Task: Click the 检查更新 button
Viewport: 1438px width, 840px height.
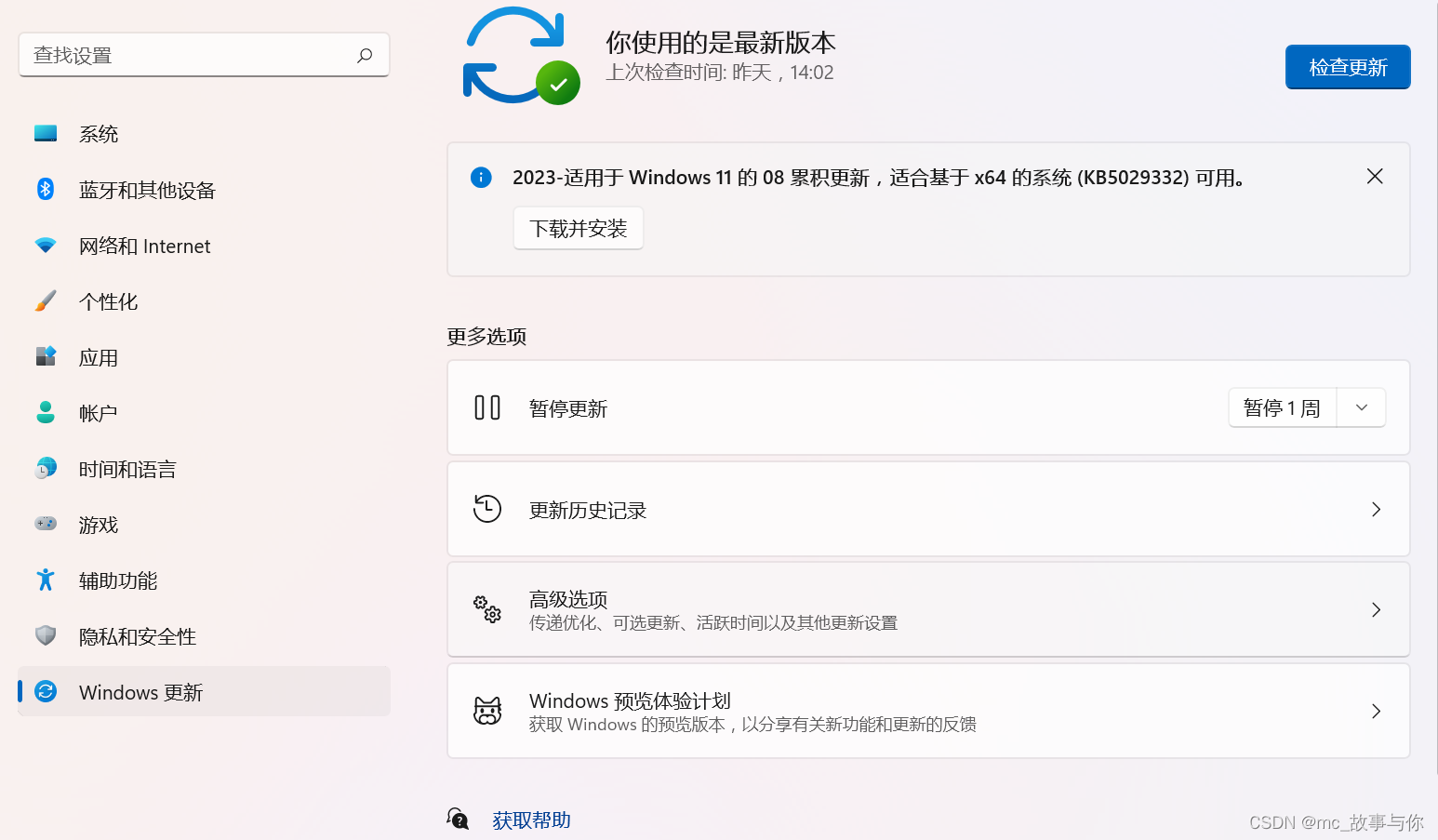Action: [x=1348, y=67]
